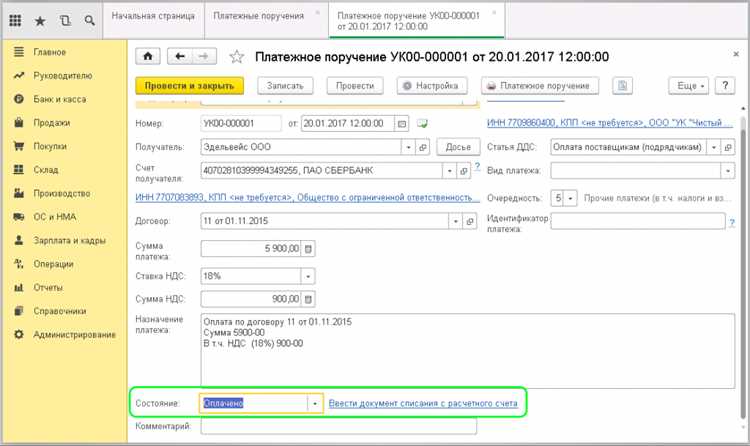Click the Записать button
This screenshot has height=446, width=750.
click(x=285, y=86)
